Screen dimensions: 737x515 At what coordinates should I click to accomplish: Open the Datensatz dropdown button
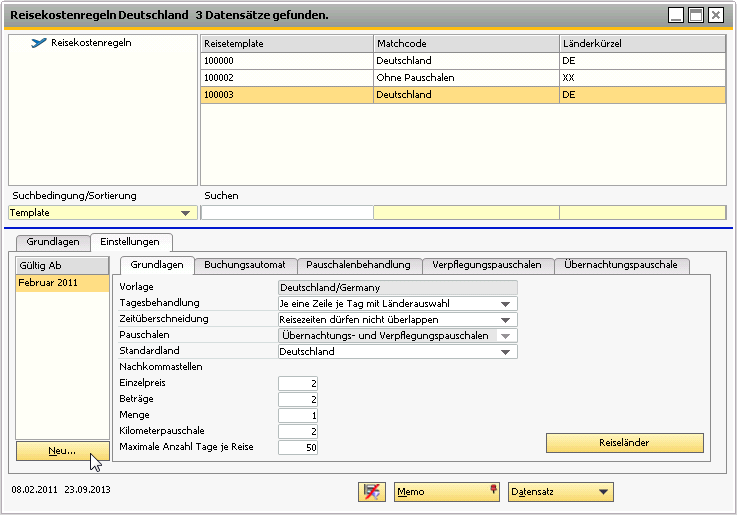[603, 492]
